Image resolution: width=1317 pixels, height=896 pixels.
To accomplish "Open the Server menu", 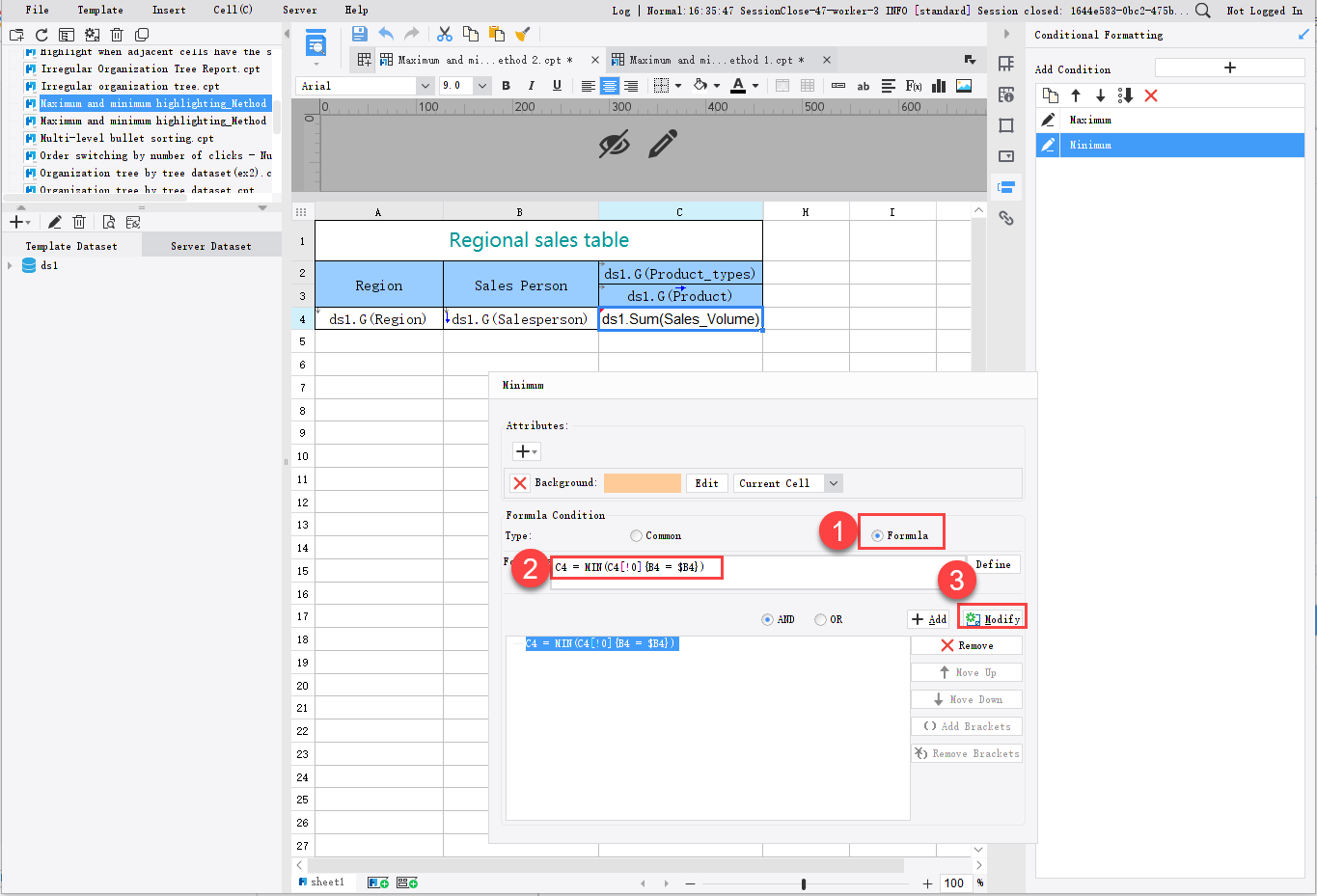I will coord(299,10).
